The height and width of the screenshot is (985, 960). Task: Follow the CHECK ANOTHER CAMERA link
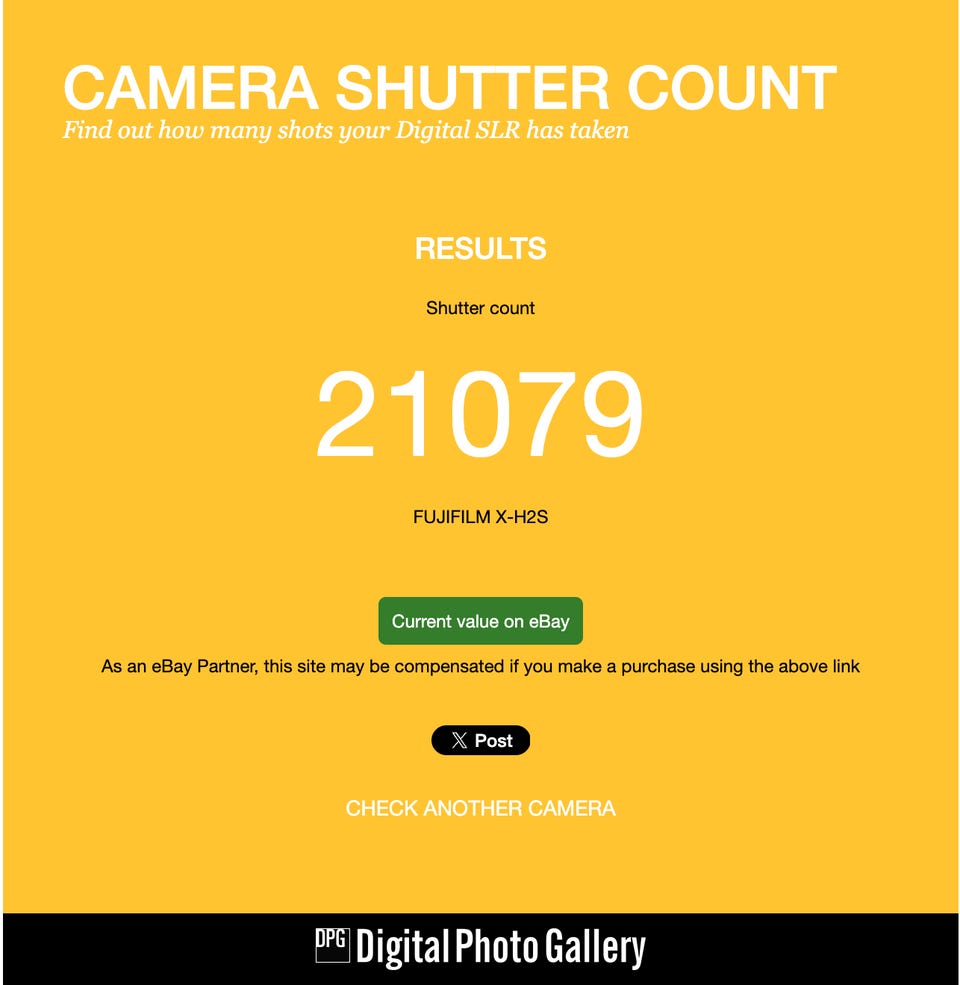tap(481, 808)
